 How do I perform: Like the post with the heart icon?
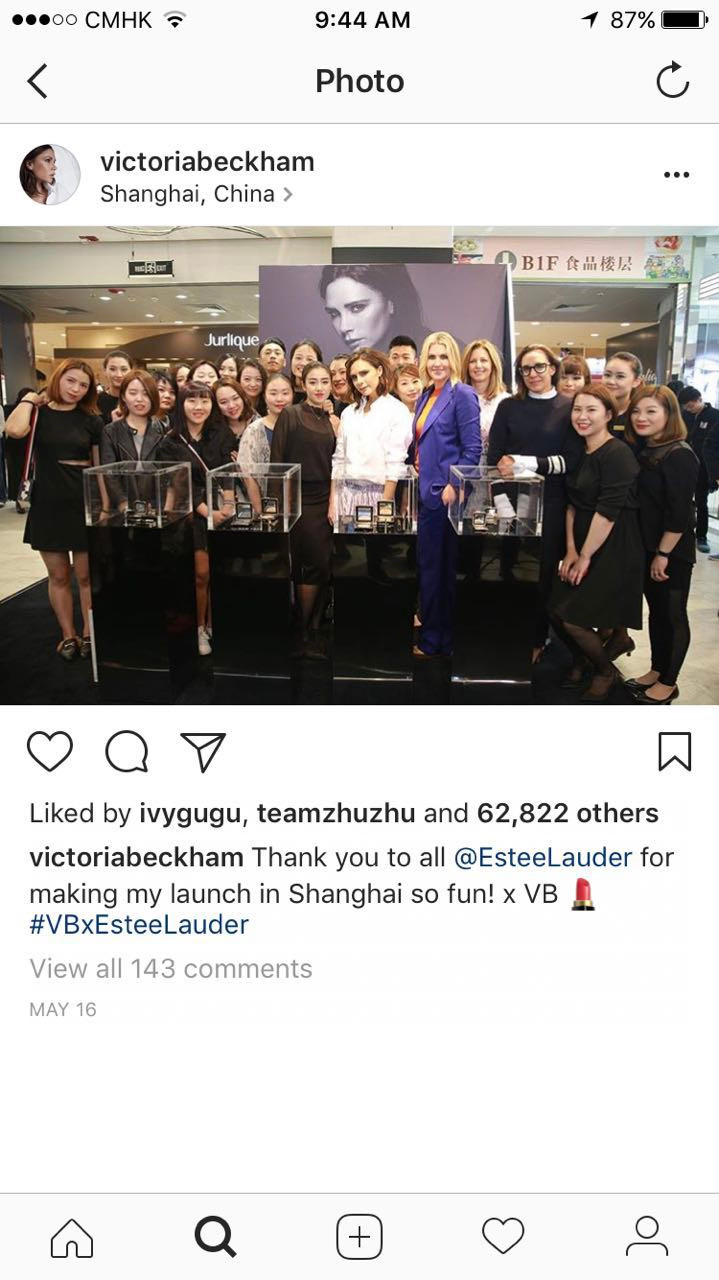click(x=50, y=751)
